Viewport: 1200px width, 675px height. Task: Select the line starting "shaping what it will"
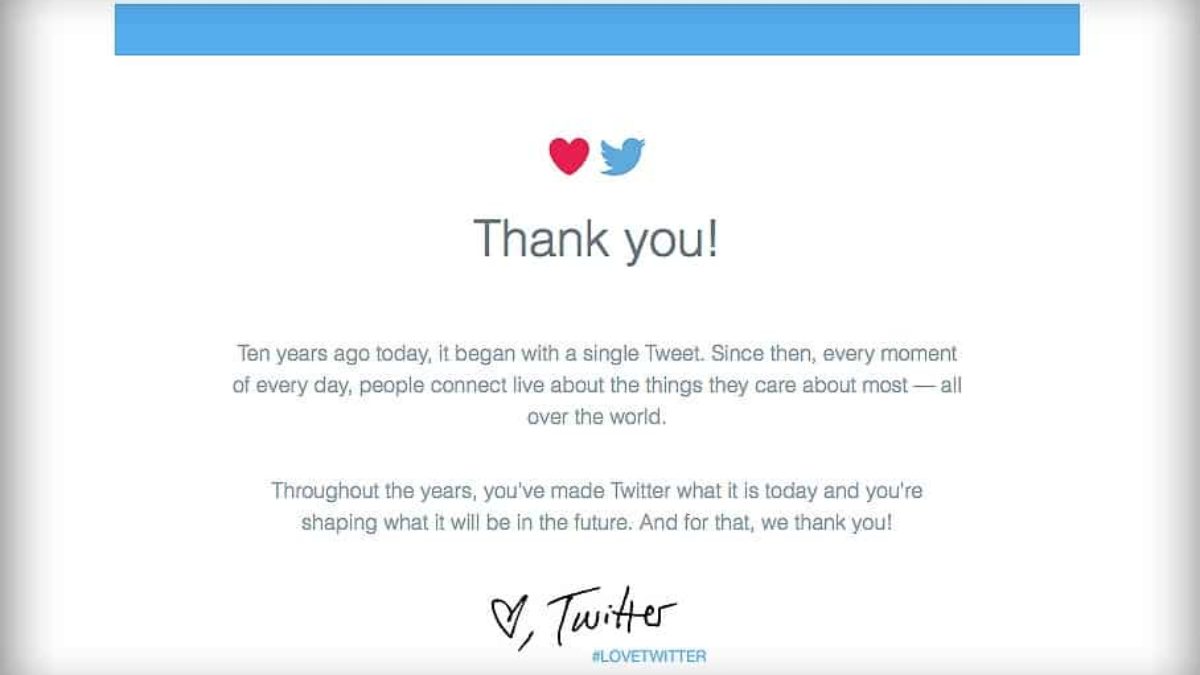click(x=596, y=523)
